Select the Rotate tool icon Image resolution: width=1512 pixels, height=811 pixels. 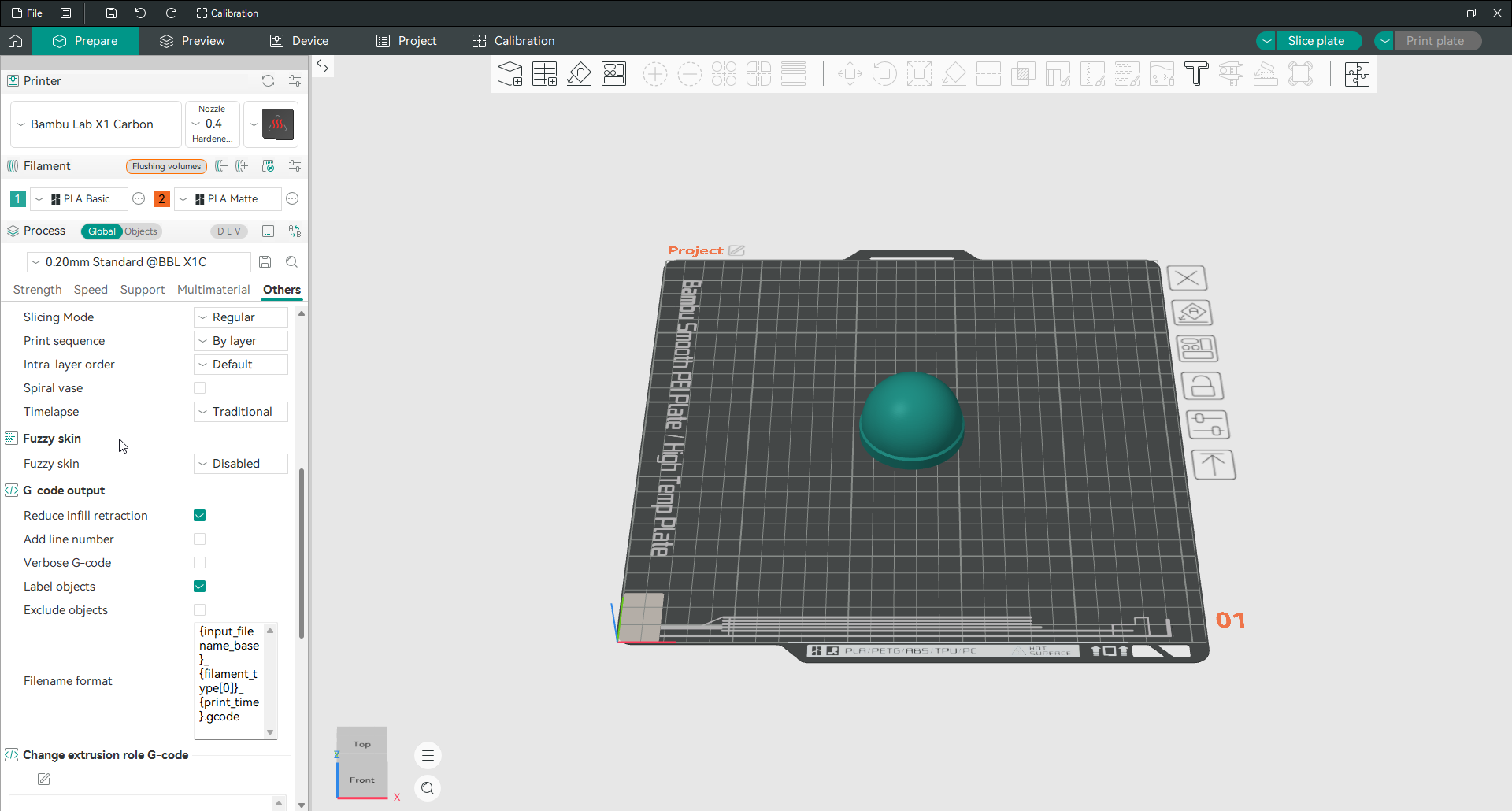pos(884,74)
